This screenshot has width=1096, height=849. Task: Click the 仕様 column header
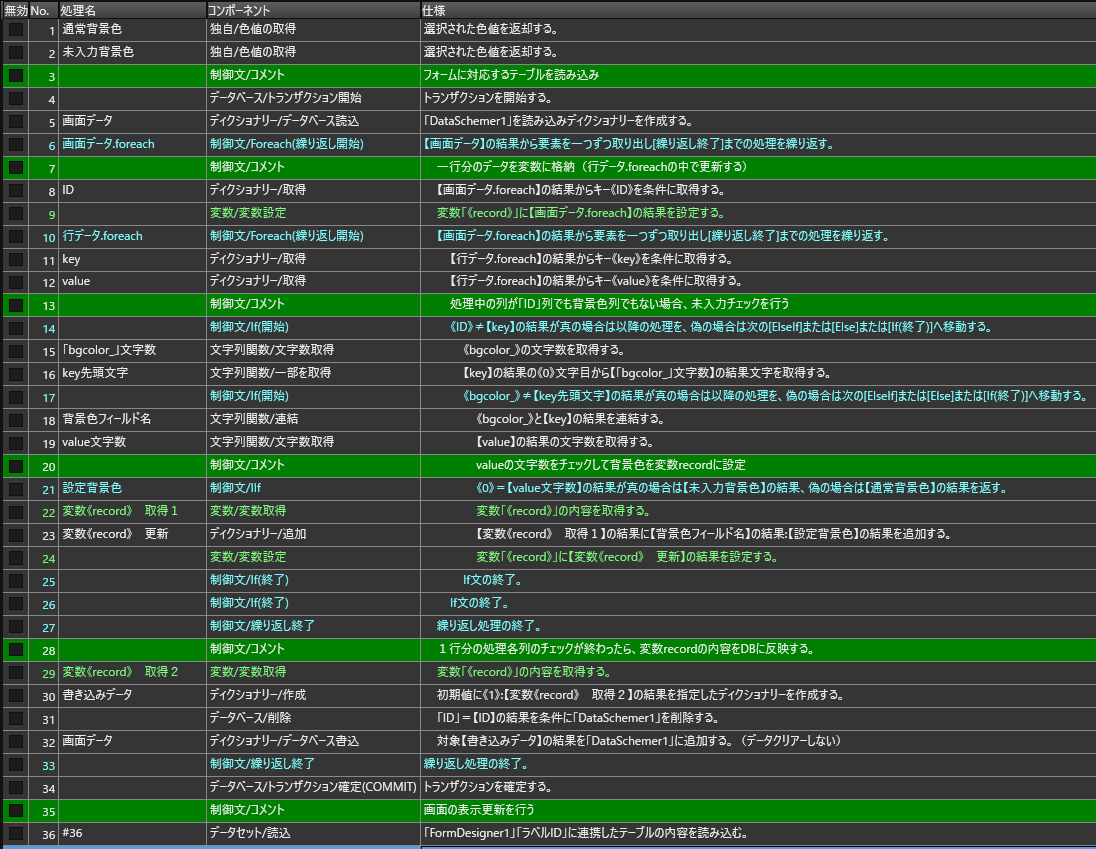tap(434, 9)
